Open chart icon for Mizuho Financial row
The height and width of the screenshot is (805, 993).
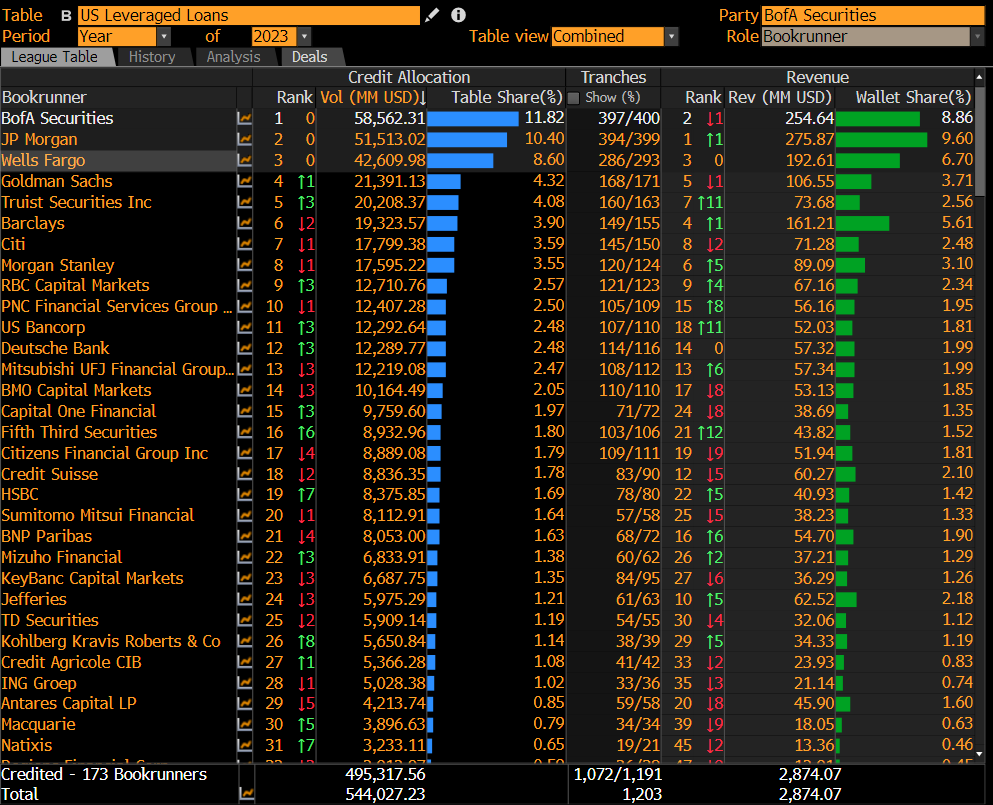(244, 557)
